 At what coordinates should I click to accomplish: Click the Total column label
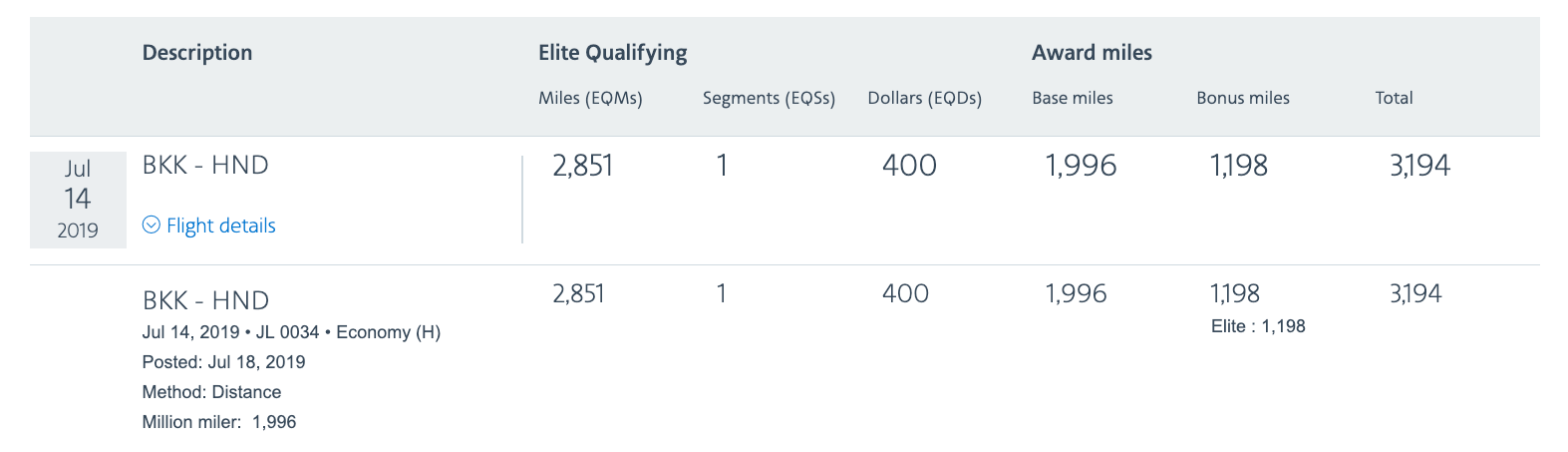1394,98
